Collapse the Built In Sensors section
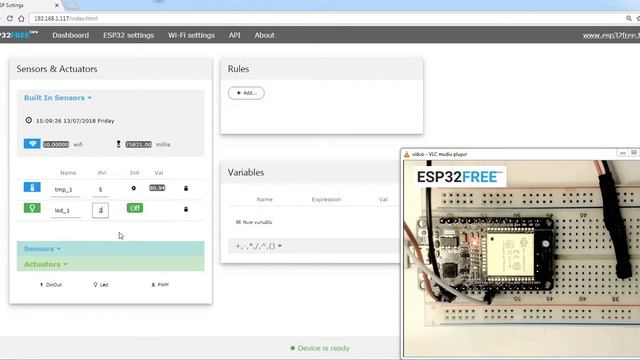Viewport: 640px width, 360px height. point(58,98)
